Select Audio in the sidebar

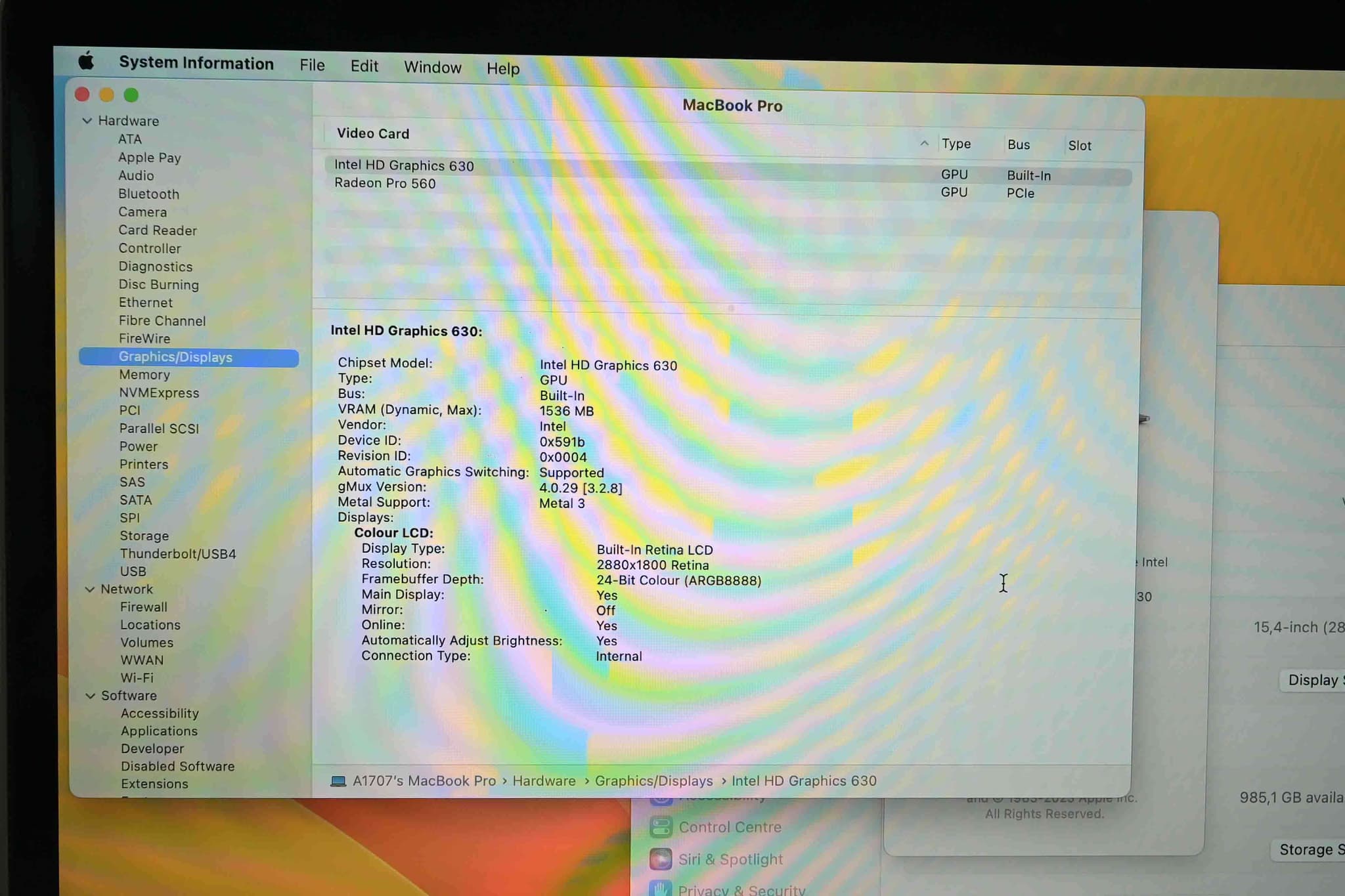pos(136,175)
